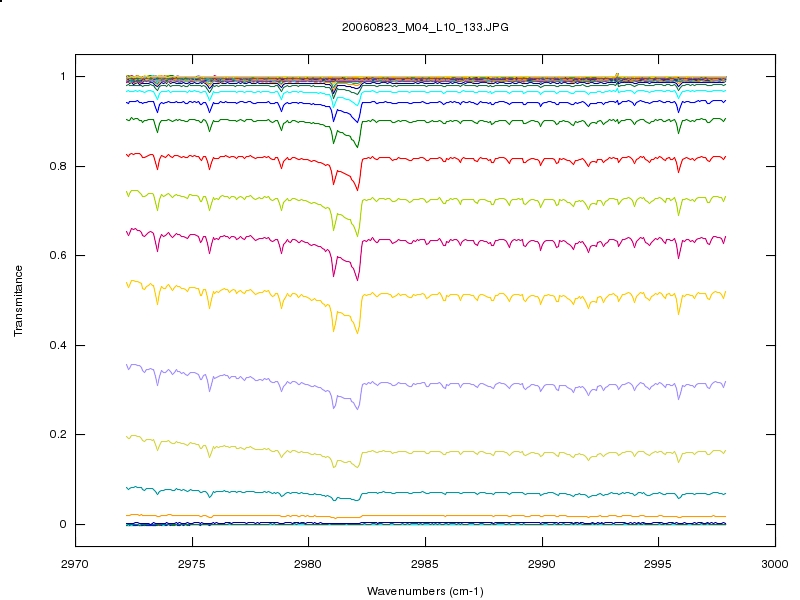
Task: Select the blue spectrum curve near 0.94
Action: [426, 103]
